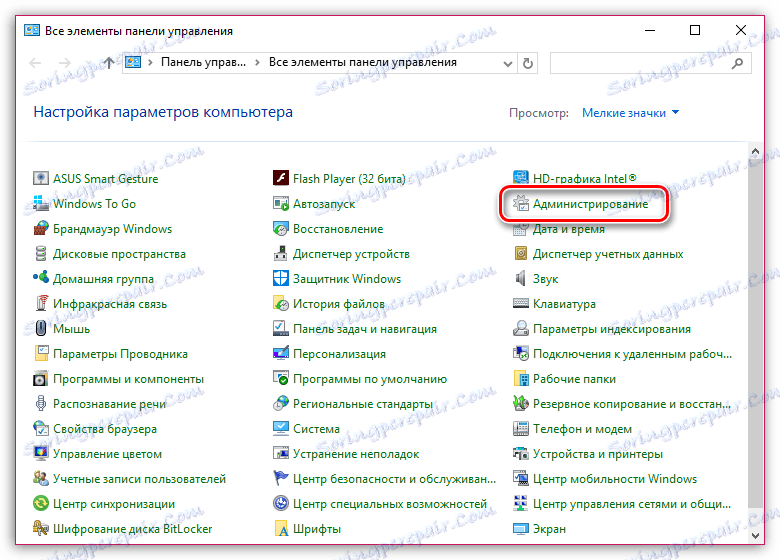The height and width of the screenshot is (560, 780).
Task: Open Управление цветом
Action: click(97, 454)
